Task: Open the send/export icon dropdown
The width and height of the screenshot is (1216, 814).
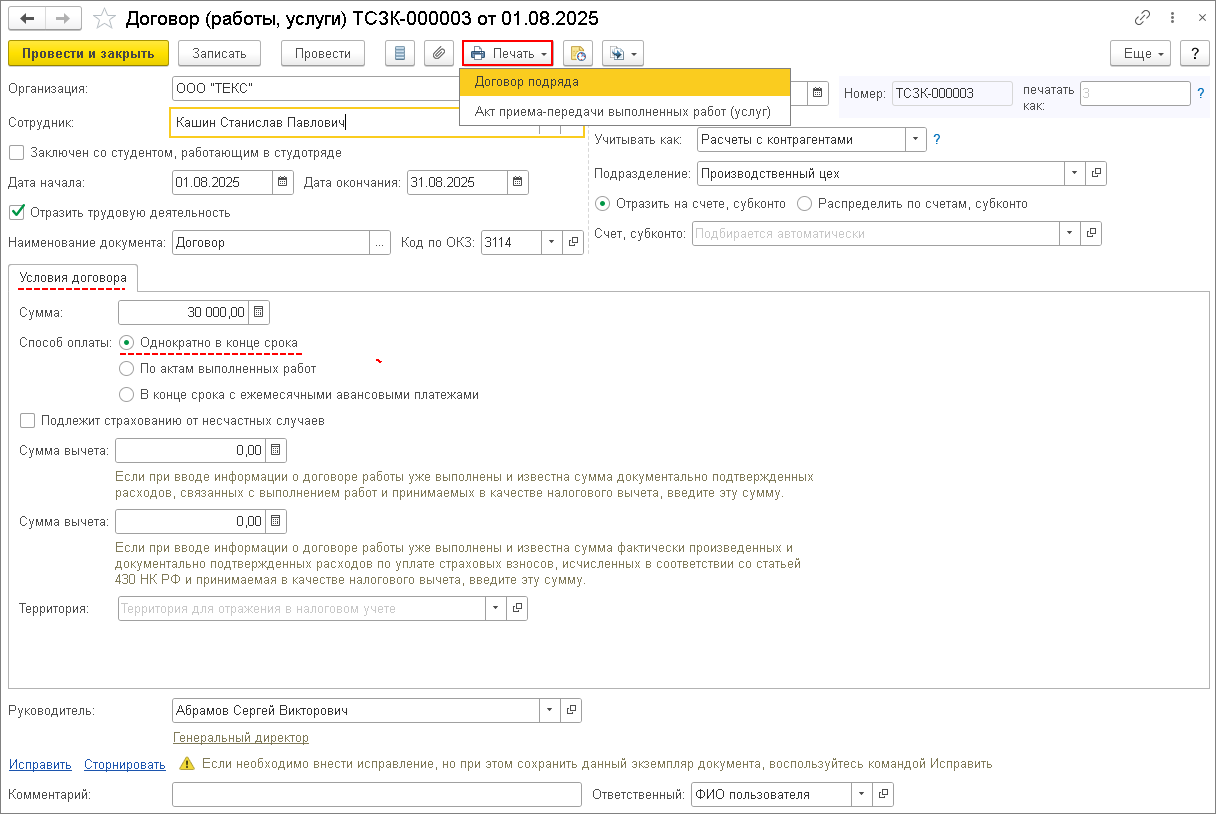Action: [622, 53]
